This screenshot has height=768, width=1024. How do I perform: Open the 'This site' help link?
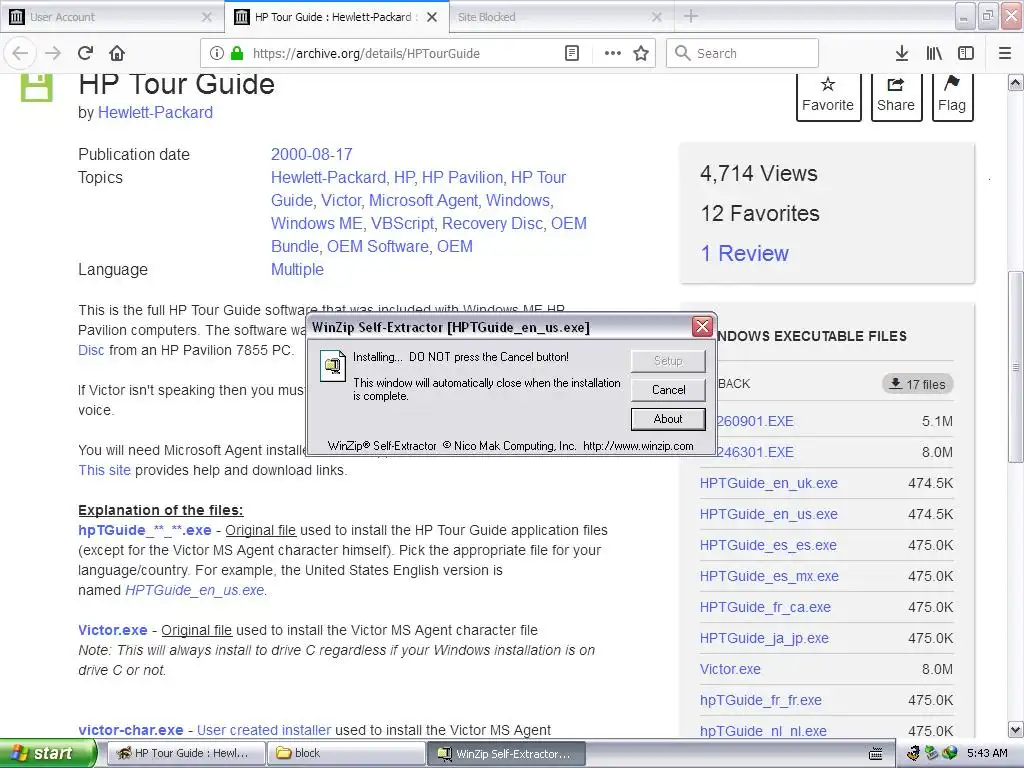[x=104, y=470]
